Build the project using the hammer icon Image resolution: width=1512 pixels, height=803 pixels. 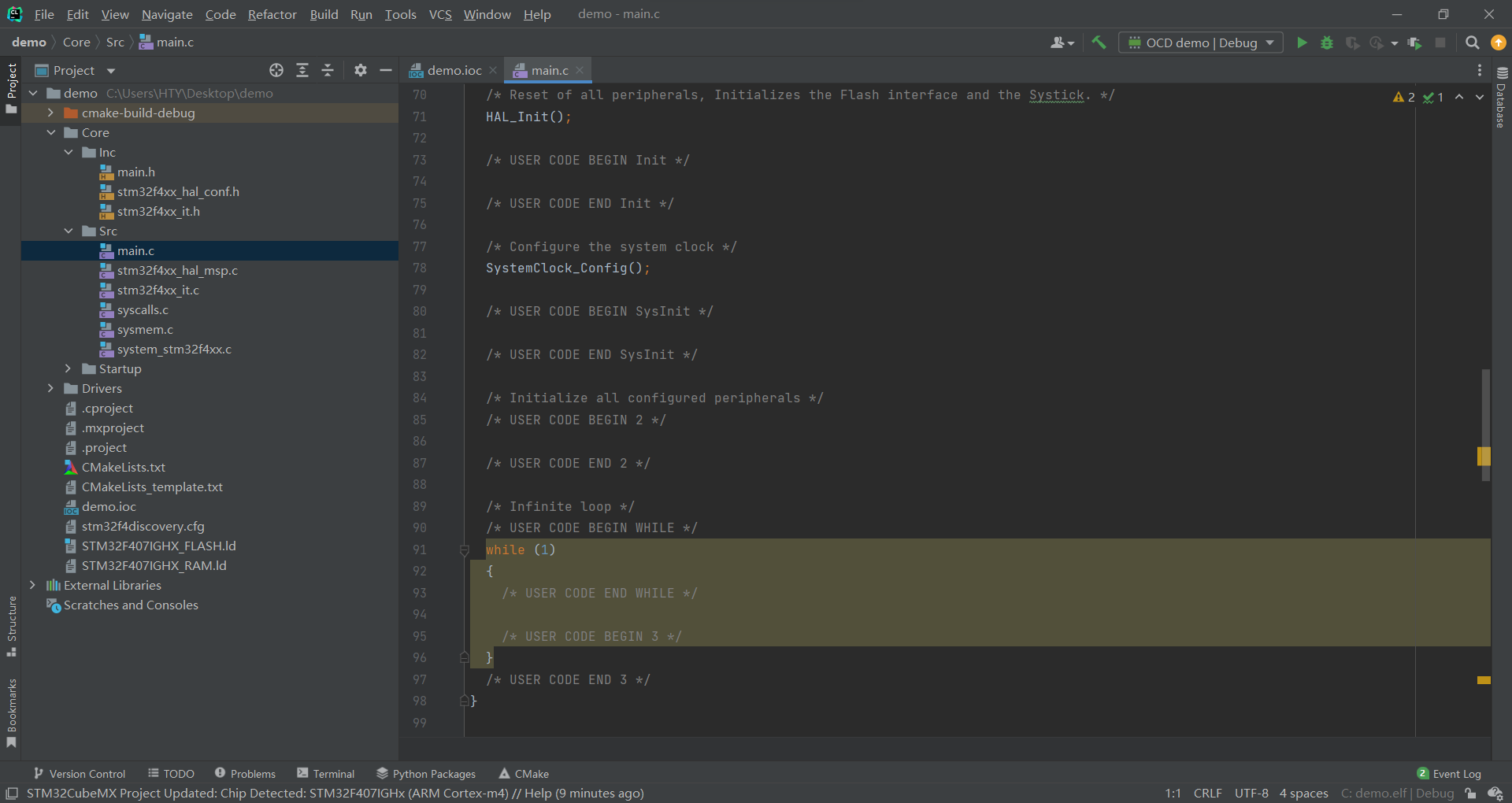[1099, 43]
